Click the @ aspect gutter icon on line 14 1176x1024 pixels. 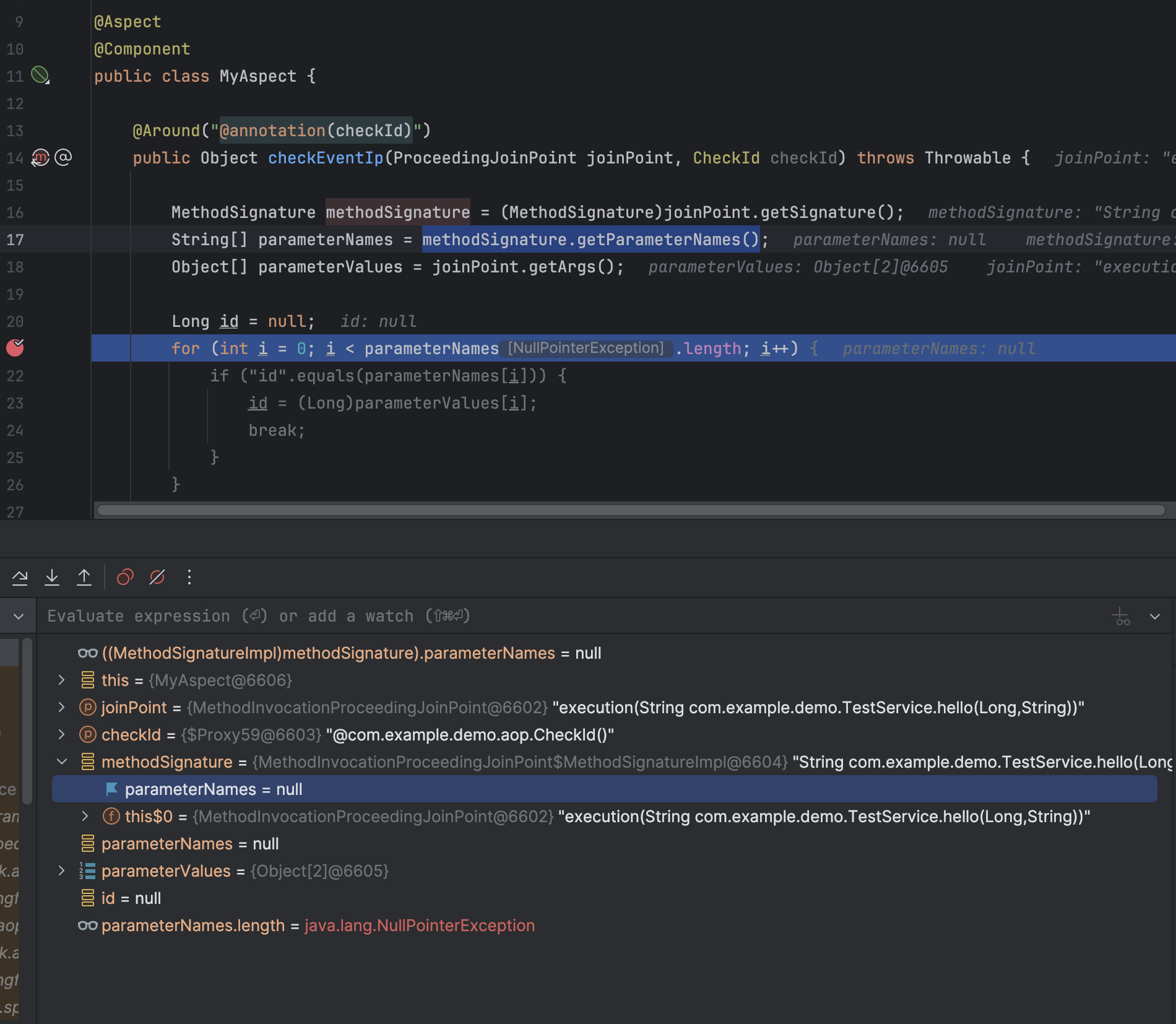coord(63,158)
